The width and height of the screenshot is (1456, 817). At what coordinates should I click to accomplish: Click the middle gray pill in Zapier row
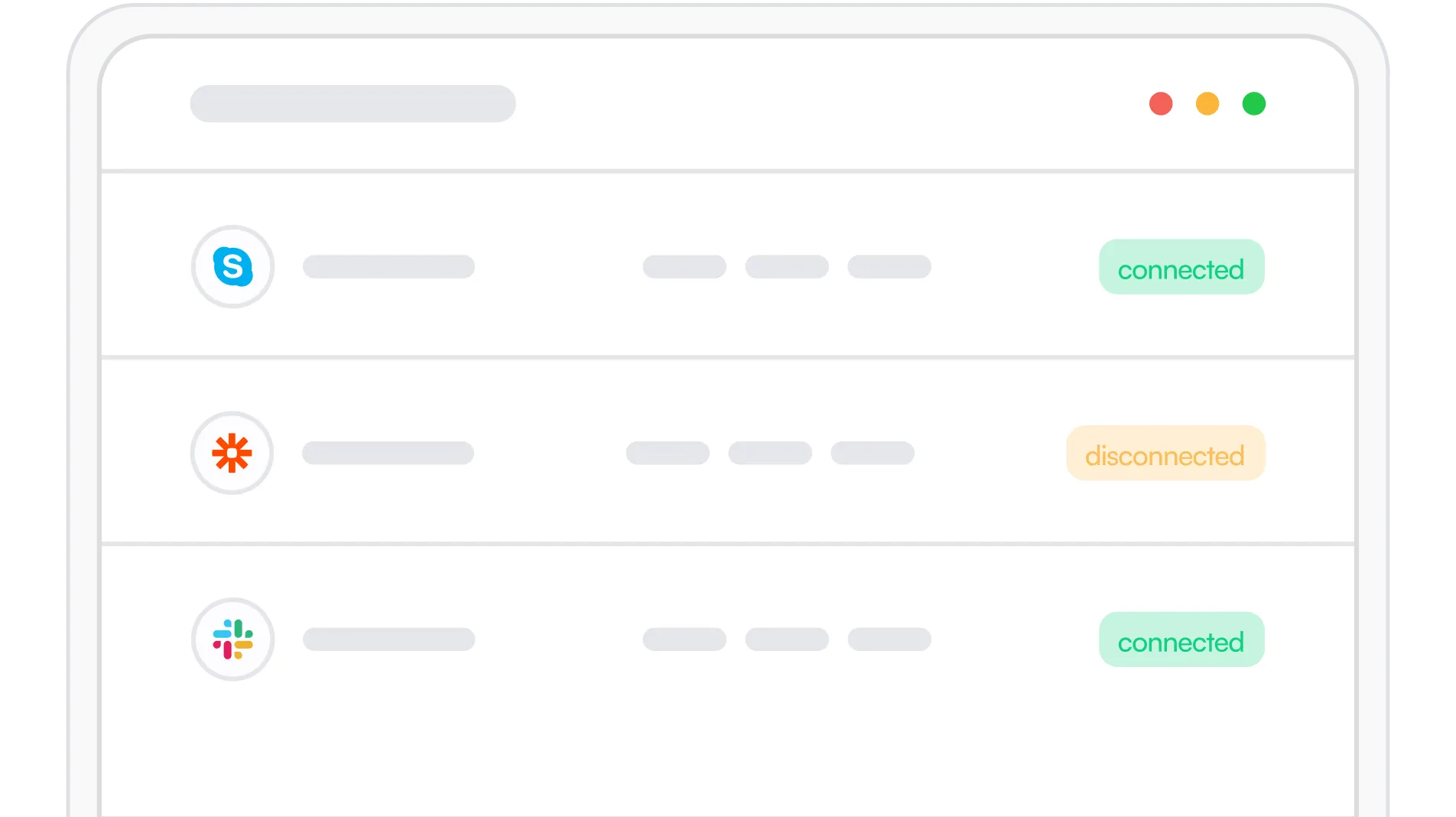(770, 453)
